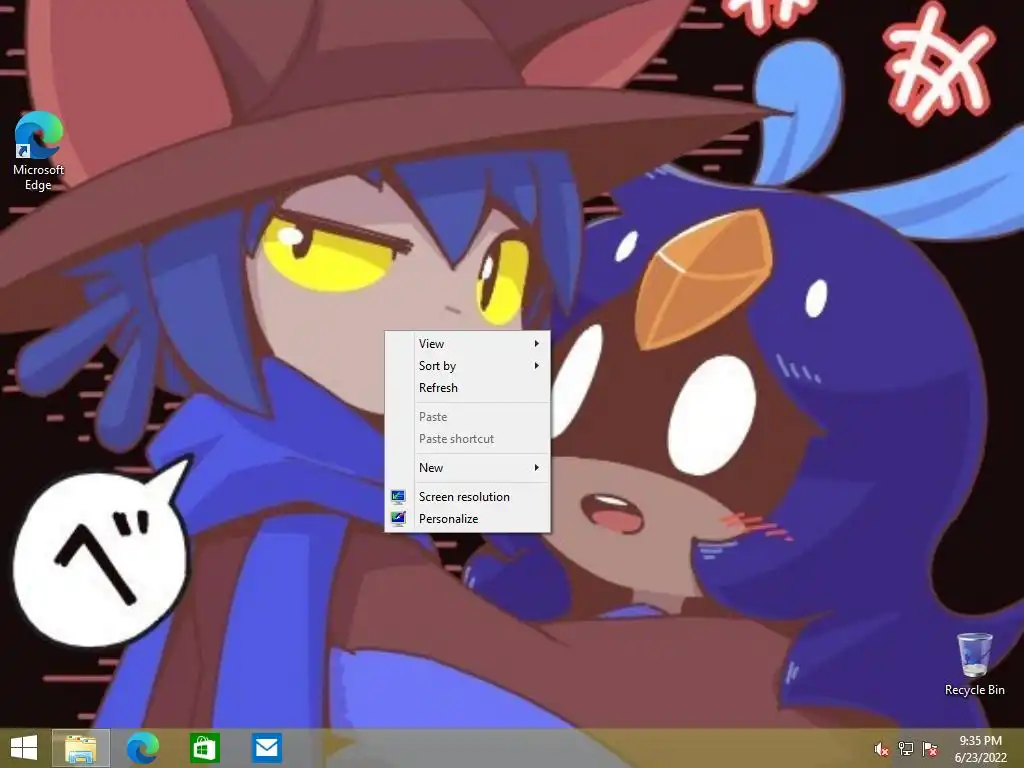The image size is (1024, 768).
Task: Click the 6/23/2022 date in the tray
Action: click(980, 758)
